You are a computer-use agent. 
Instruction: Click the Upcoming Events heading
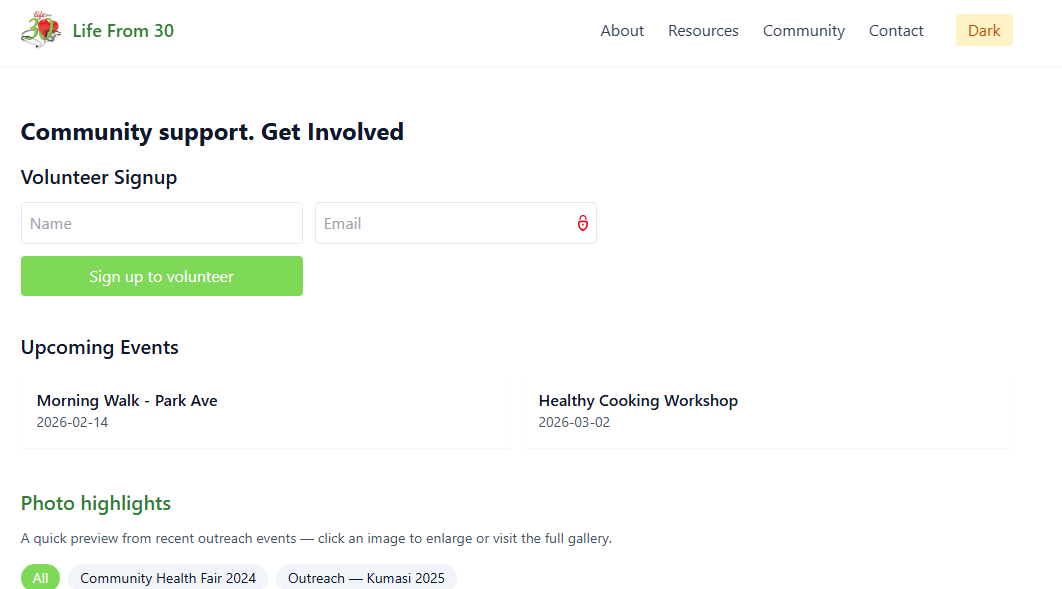pyautogui.click(x=100, y=347)
